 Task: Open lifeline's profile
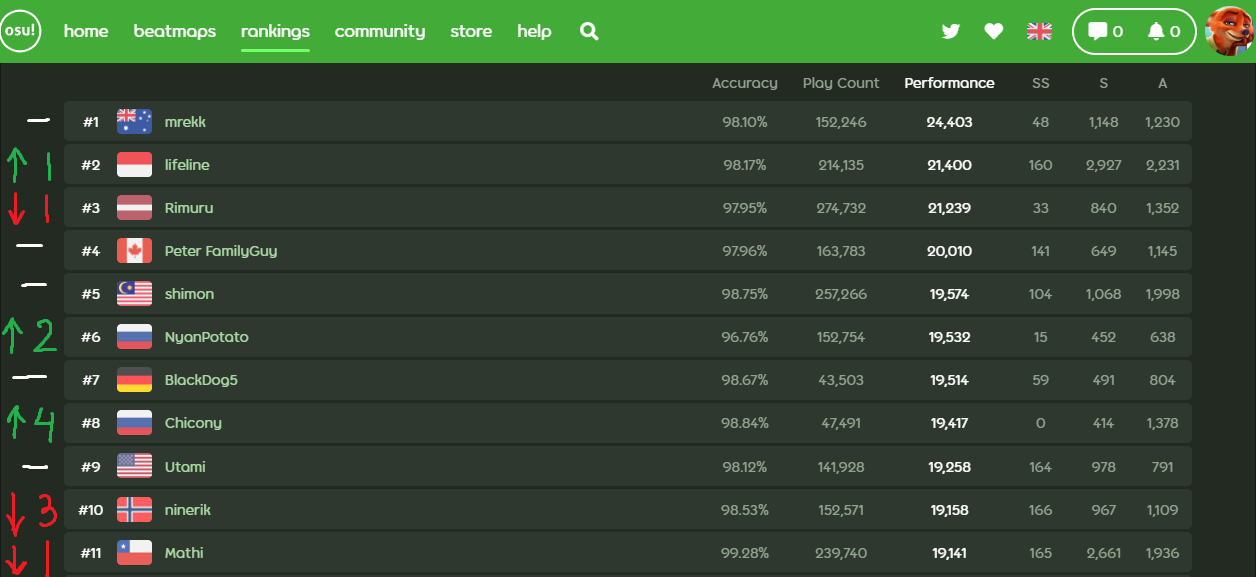click(x=187, y=165)
